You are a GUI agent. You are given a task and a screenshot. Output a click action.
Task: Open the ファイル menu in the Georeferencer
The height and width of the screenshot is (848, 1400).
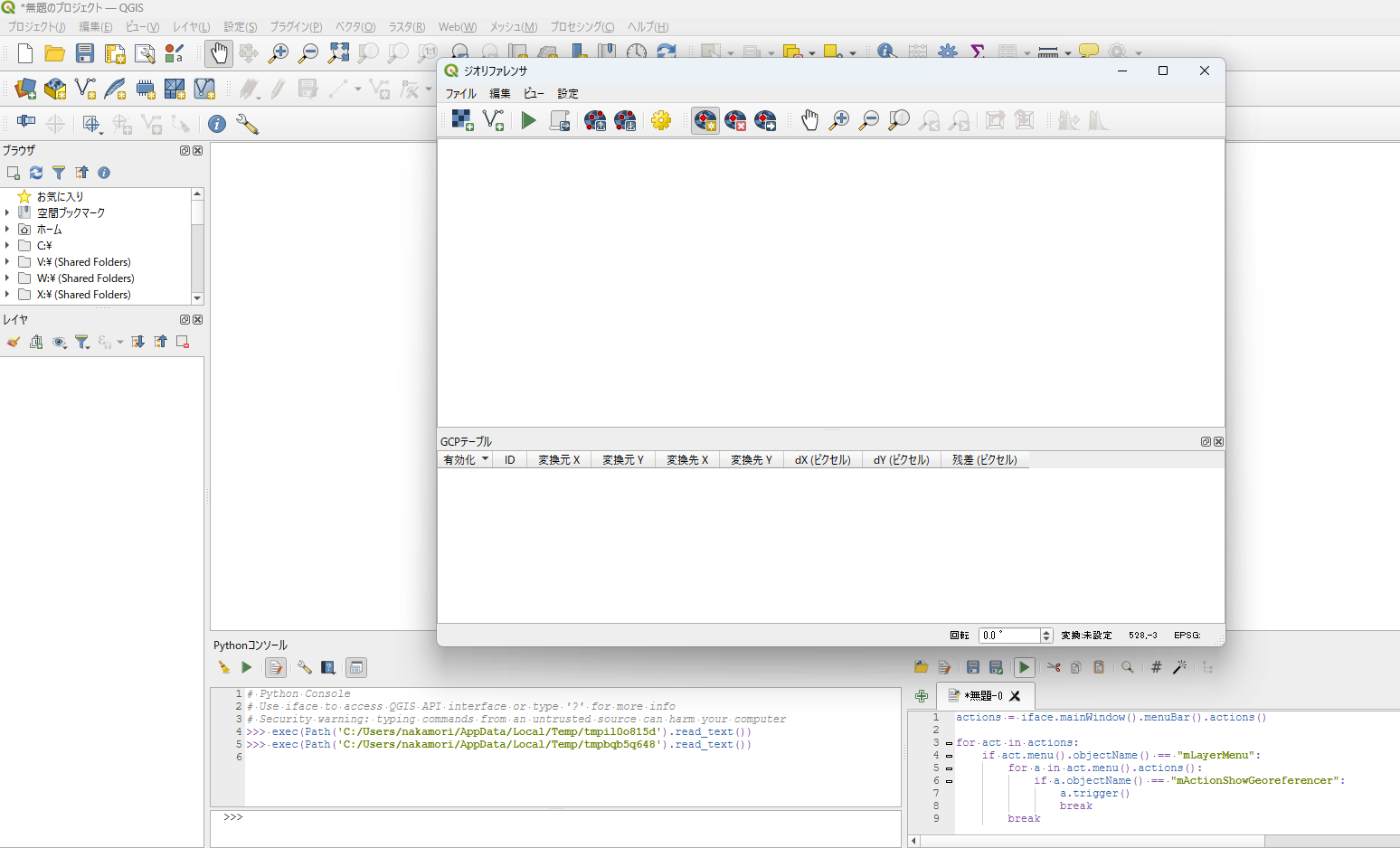pos(460,93)
